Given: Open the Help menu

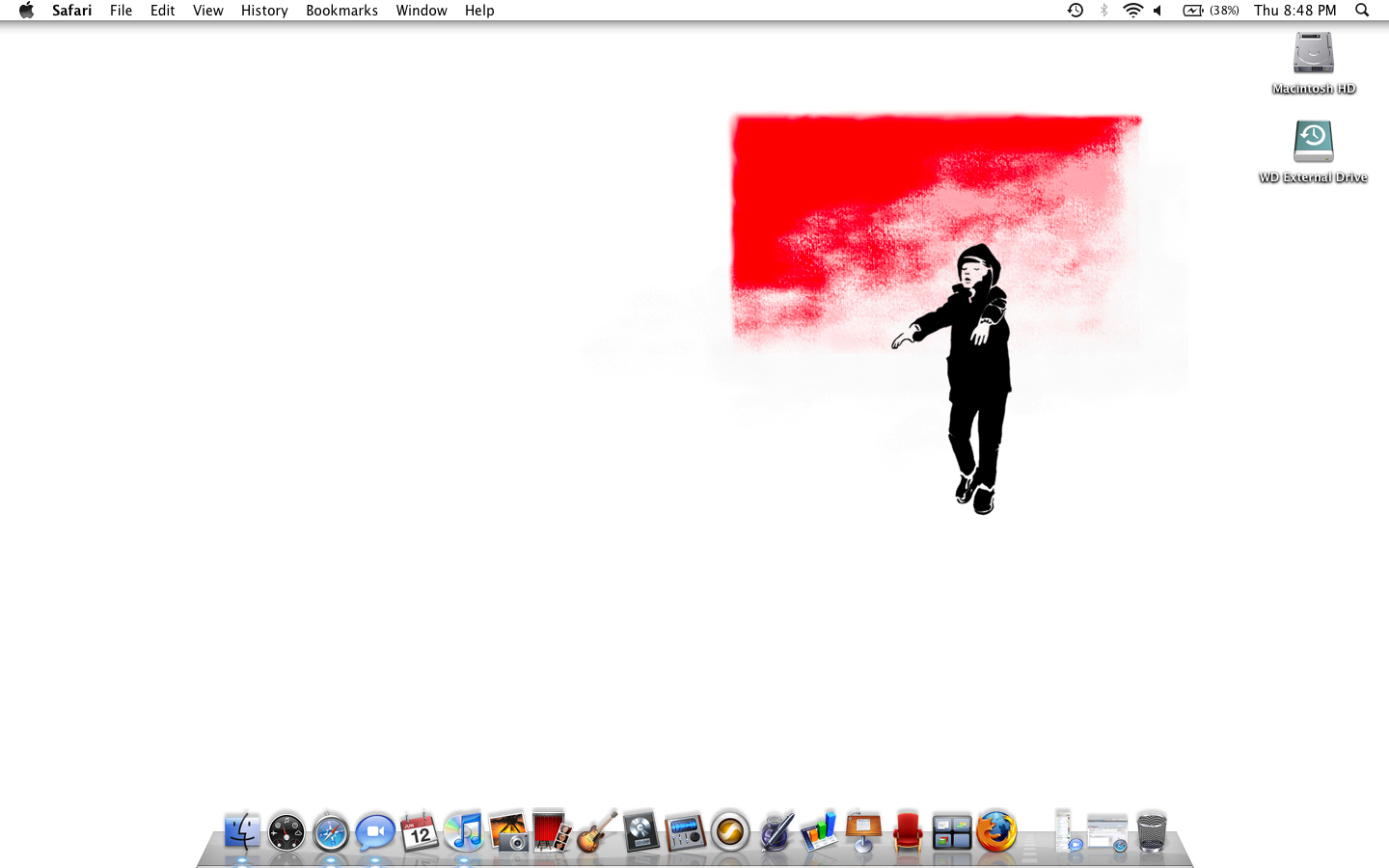Looking at the screenshot, I should [479, 11].
